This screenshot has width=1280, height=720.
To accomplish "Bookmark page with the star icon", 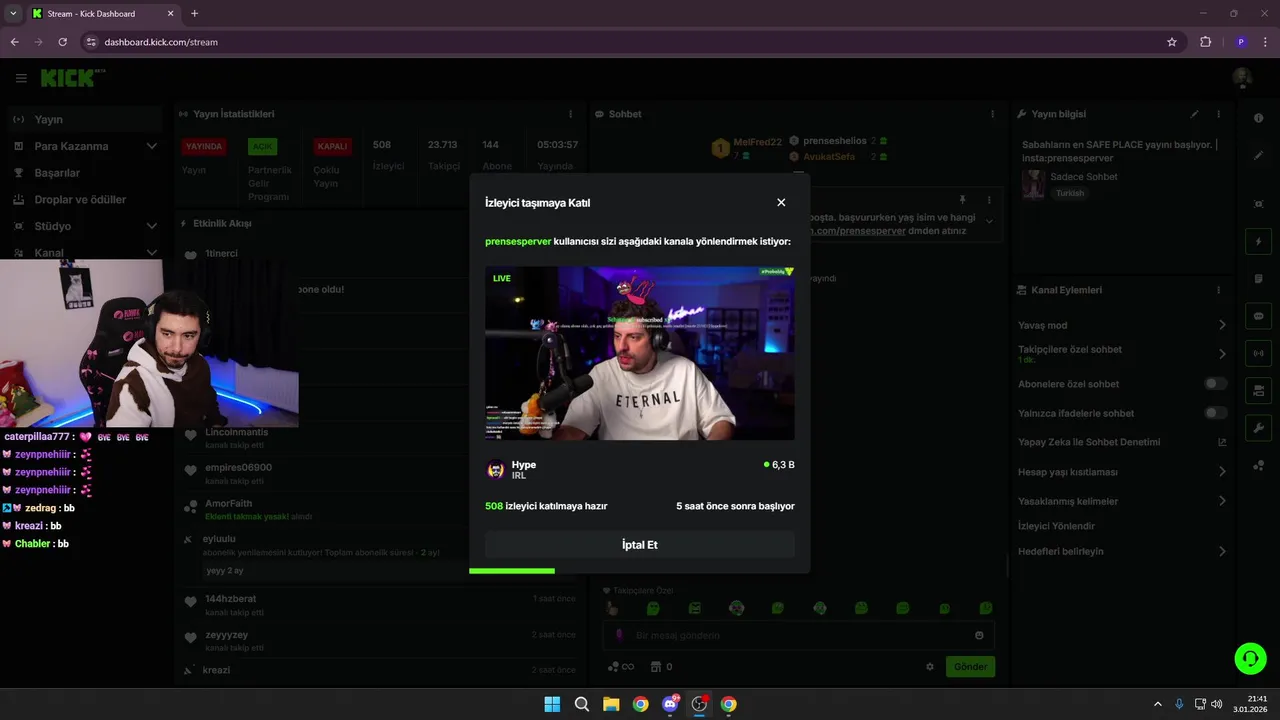I will click(1172, 42).
